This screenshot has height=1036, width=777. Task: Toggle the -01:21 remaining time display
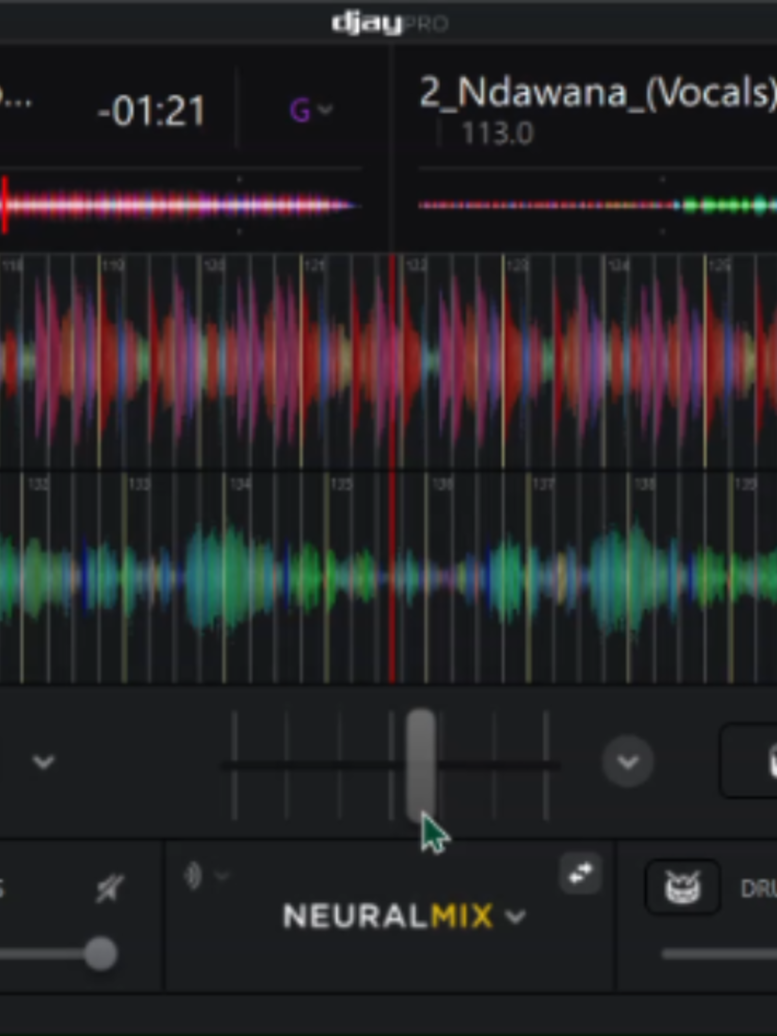(151, 111)
